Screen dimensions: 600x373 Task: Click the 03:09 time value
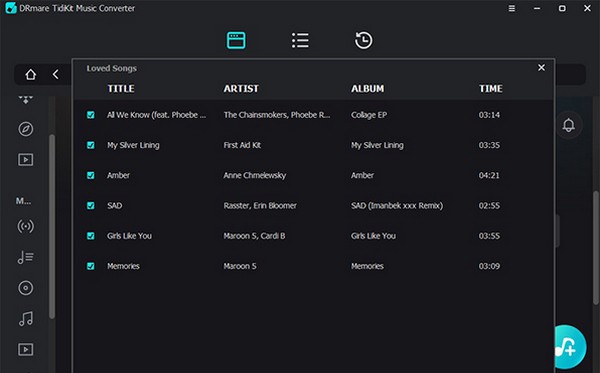click(x=489, y=266)
